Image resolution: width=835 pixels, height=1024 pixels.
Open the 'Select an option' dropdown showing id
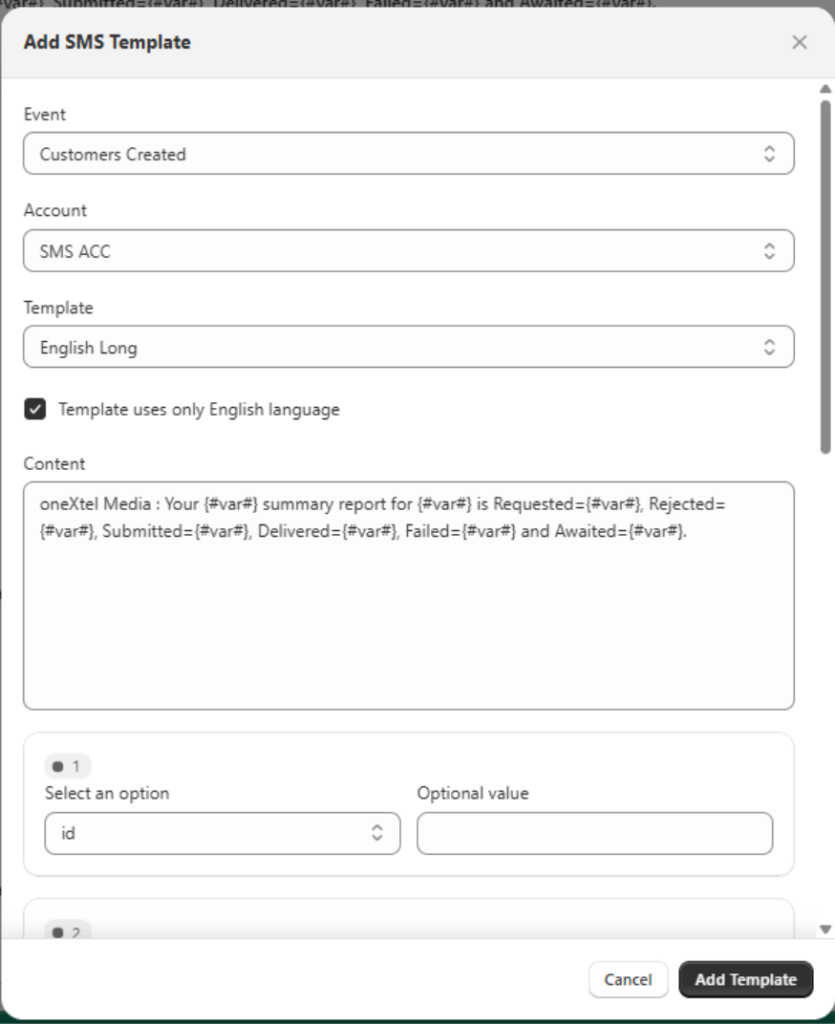tap(222, 833)
